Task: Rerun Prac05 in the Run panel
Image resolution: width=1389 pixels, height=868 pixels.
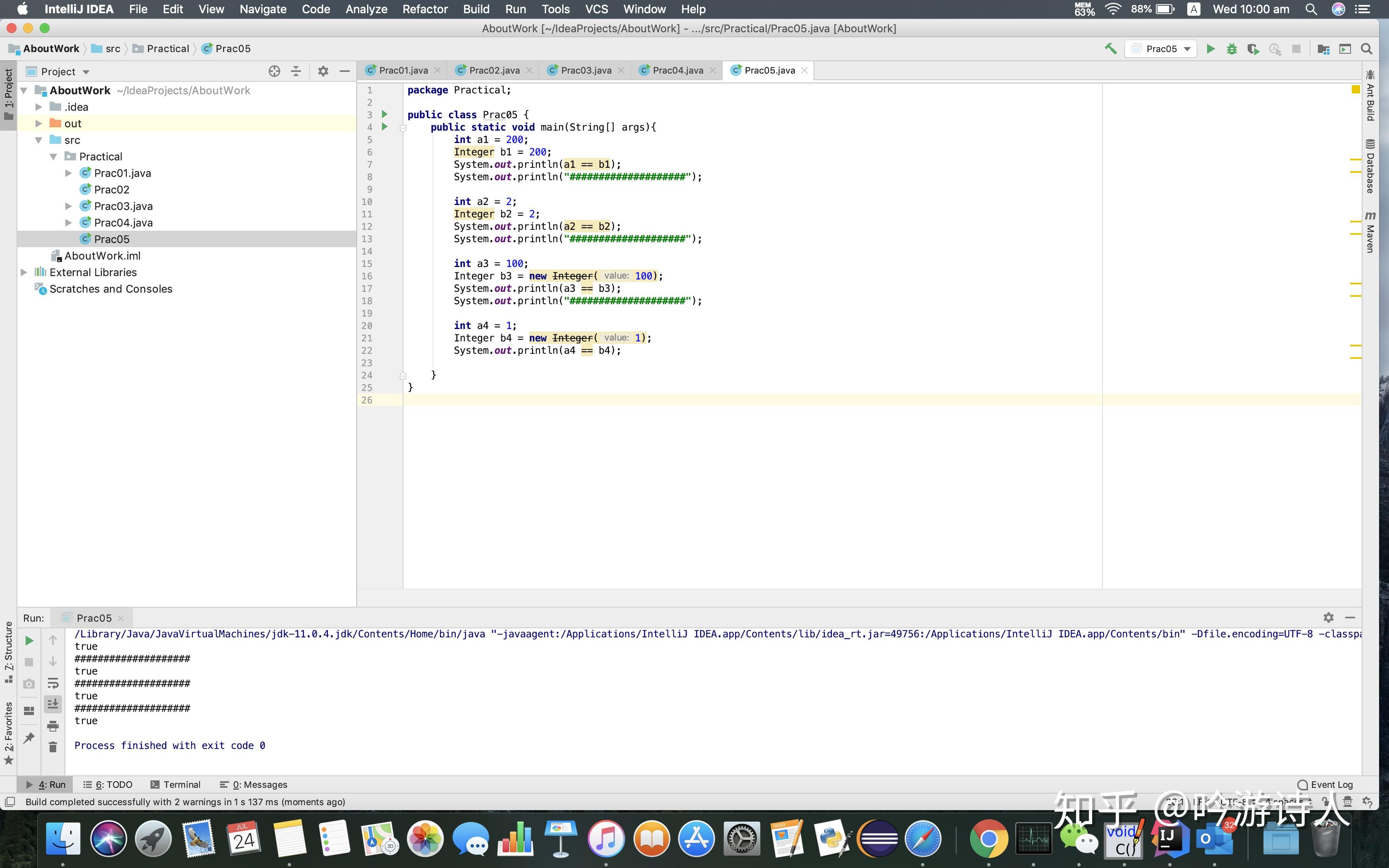Action: [29, 640]
